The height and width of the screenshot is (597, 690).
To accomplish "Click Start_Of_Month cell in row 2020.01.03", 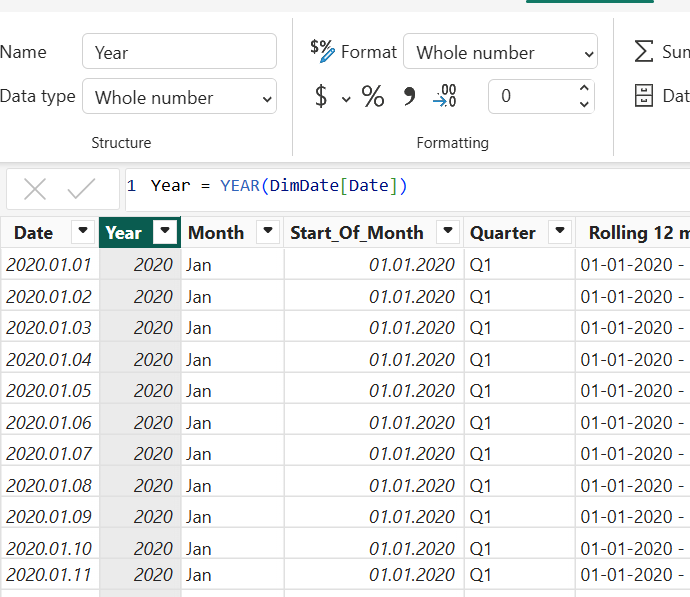I will pyautogui.click(x=374, y=327).
